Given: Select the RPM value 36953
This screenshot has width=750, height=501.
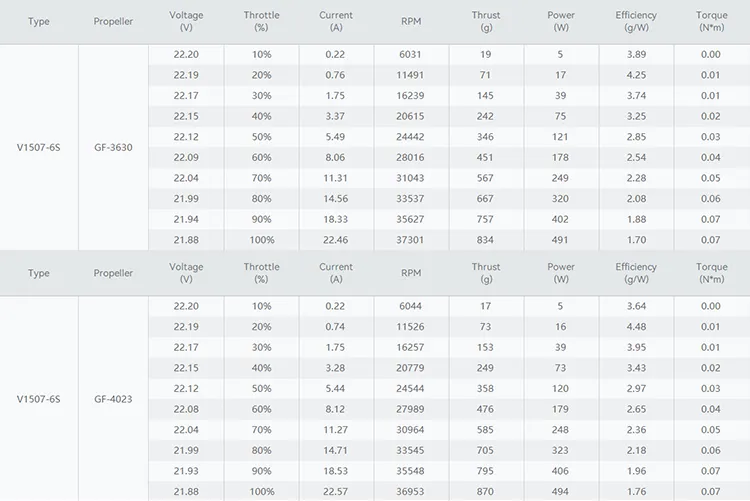Looking at the screenshot, I should click(410, 491).
